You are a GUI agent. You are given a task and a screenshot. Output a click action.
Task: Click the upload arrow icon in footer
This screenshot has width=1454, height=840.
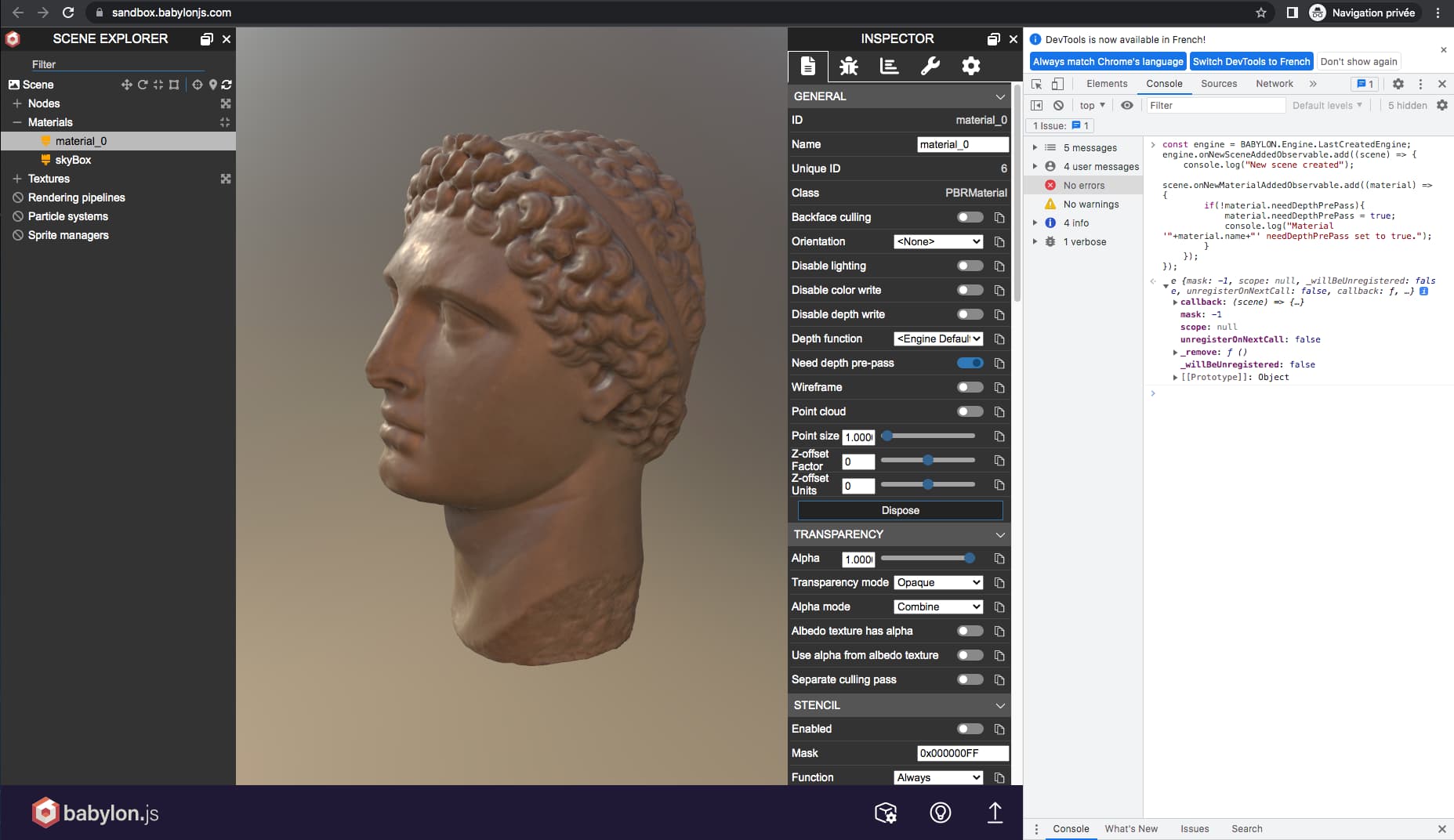click(x=995, y=813)
